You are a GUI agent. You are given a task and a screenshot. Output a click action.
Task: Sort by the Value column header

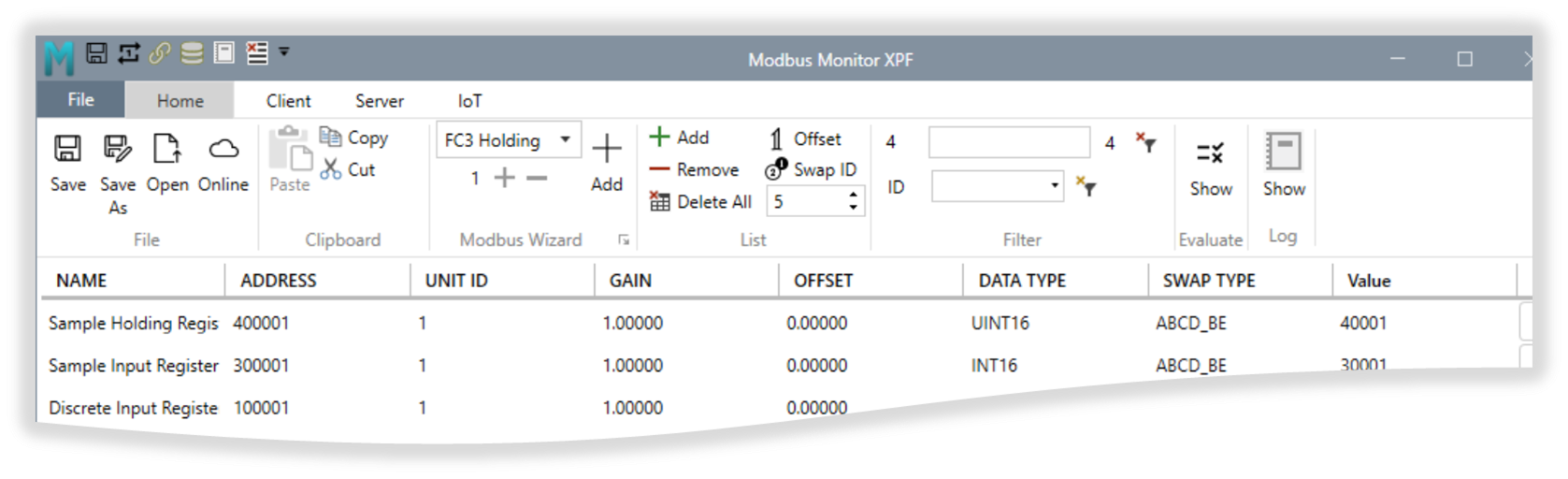click(1369, 281)
